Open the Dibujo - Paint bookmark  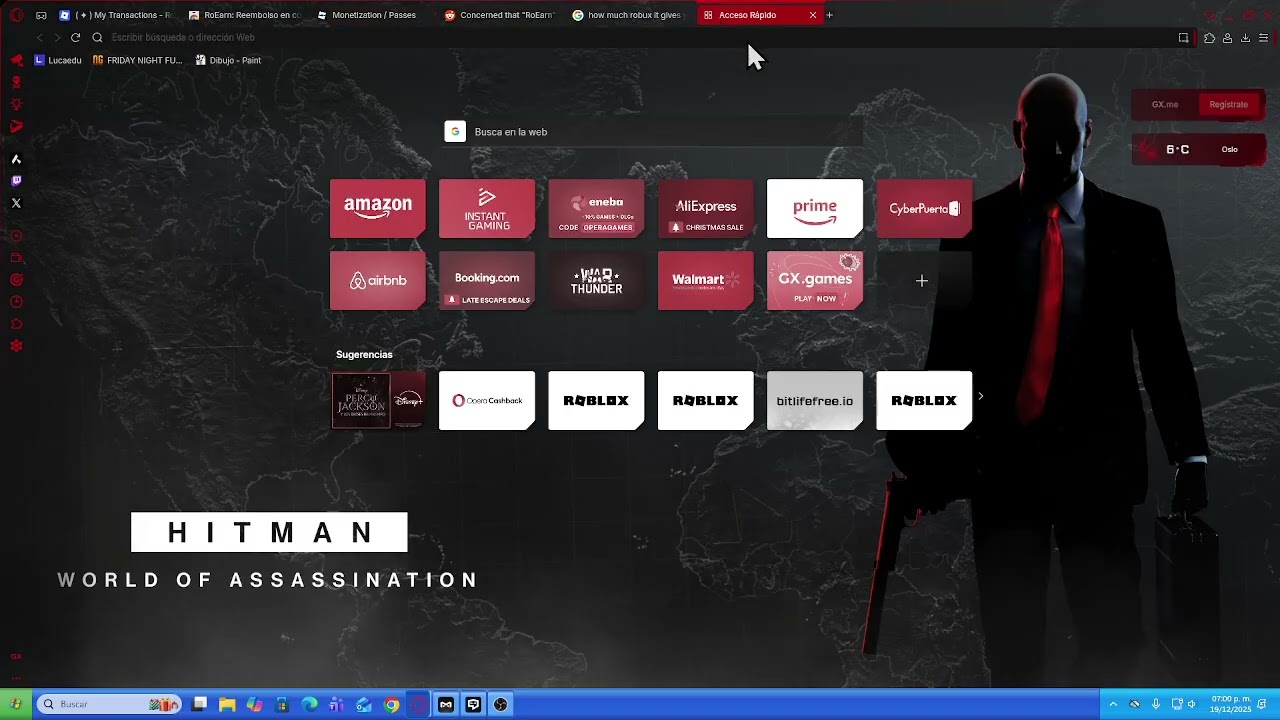pos(228,60)
